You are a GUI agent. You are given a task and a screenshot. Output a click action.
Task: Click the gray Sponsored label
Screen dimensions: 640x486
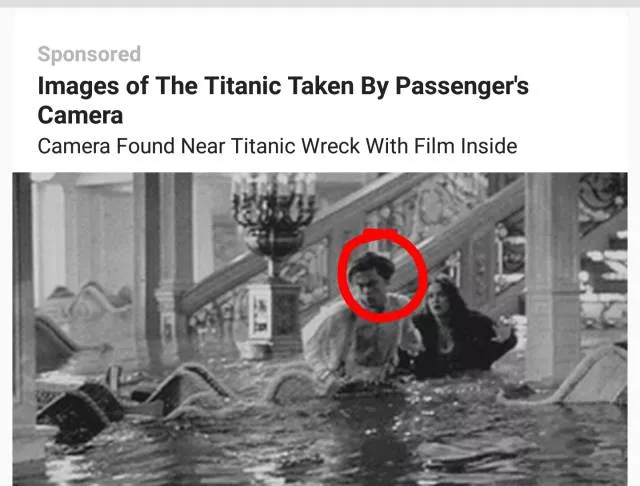[89, 54]
